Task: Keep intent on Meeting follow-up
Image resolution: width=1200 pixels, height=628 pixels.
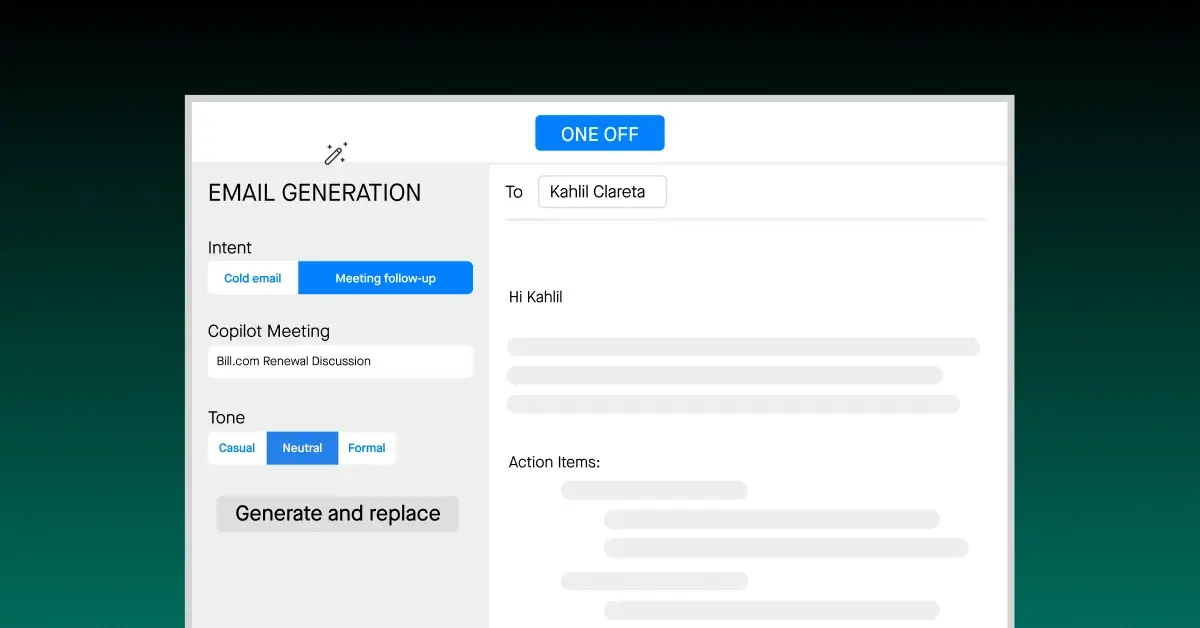Action: point(385,277)
